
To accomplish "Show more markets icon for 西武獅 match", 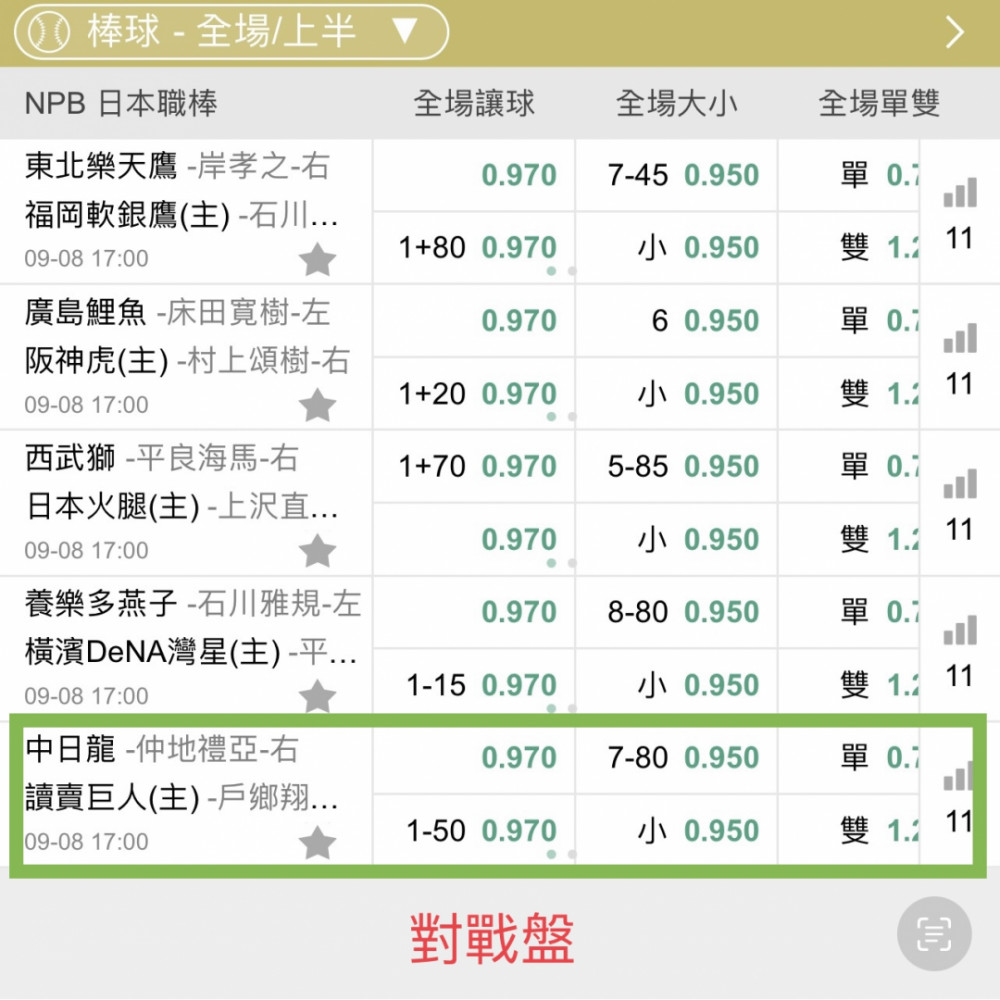I will pyautogui.click(x=960, y=483).
